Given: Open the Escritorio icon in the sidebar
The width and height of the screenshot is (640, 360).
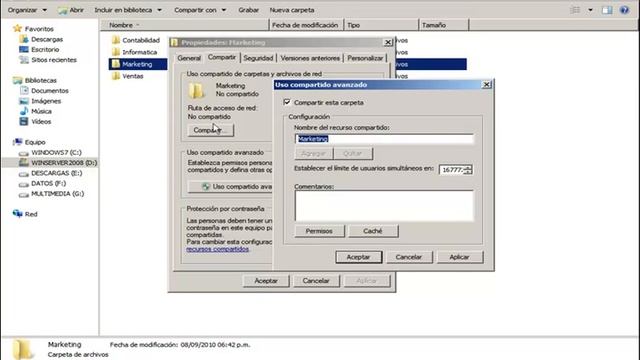Looking at the screenshot, I should click(24, 49).
